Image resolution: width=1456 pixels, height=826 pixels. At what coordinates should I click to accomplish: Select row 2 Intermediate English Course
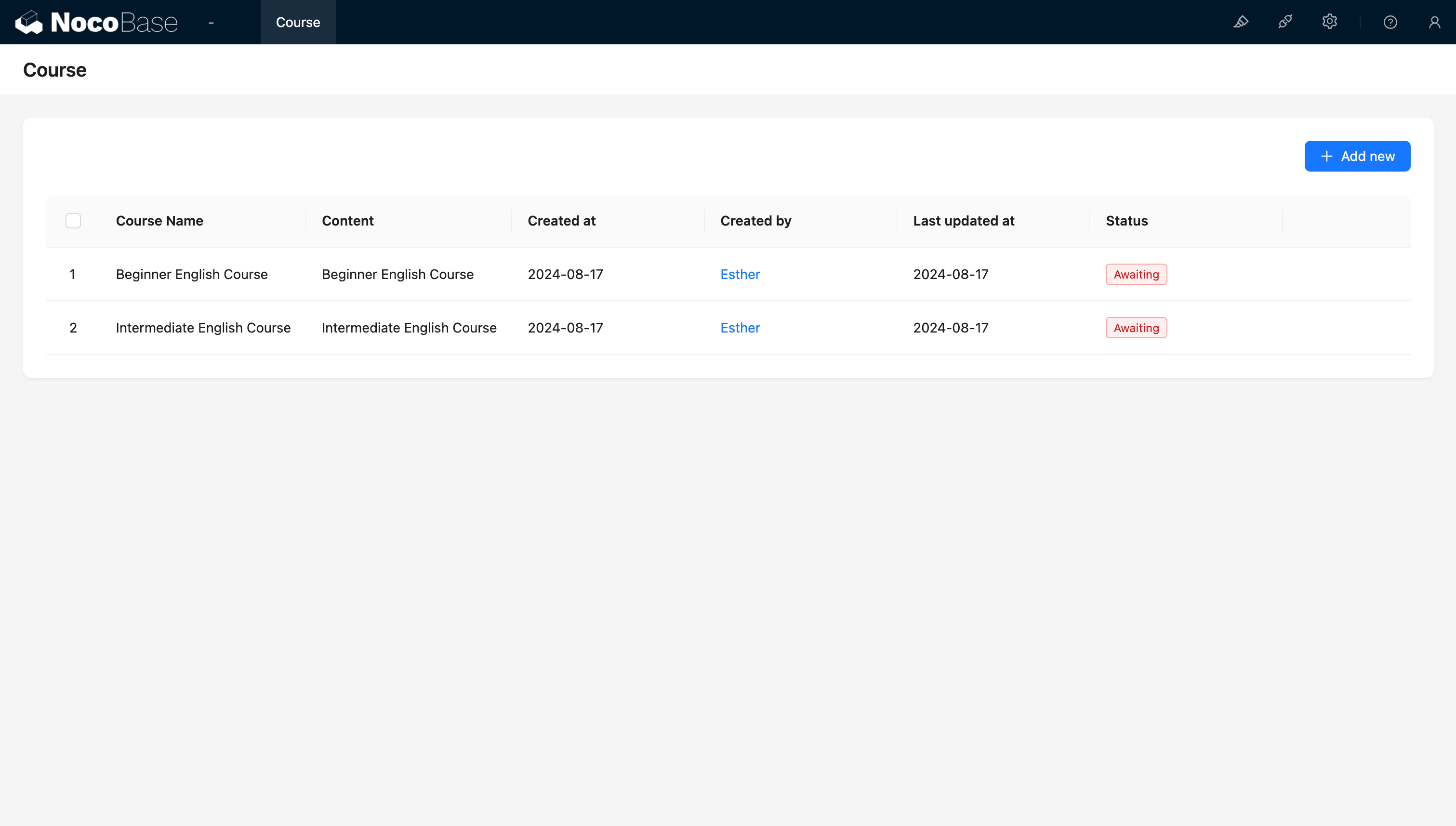click(x=73, y=328)
